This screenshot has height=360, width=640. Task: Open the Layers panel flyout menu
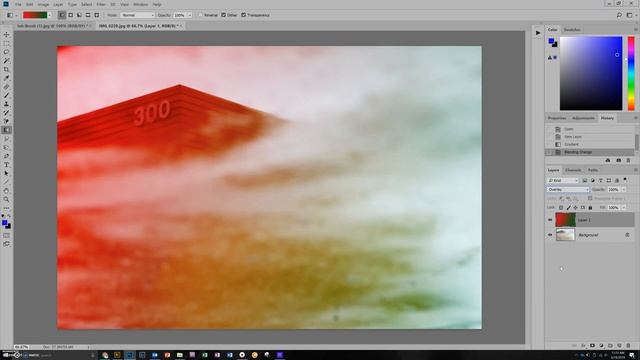[636, 170]
